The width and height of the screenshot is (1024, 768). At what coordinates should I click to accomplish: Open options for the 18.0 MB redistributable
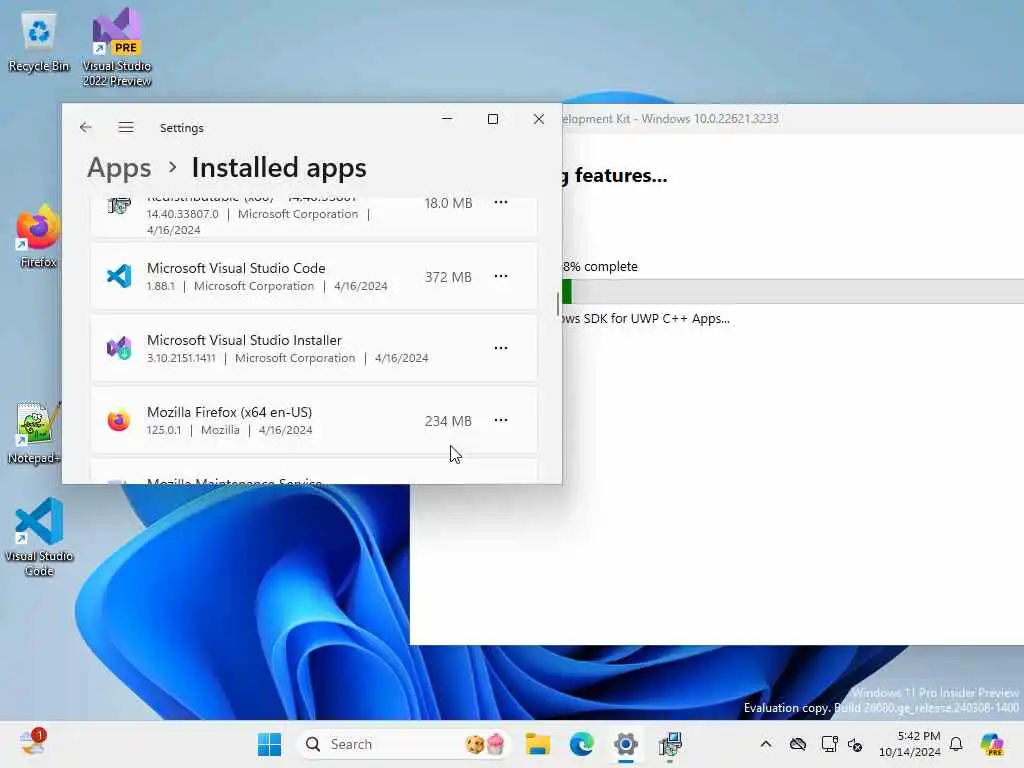501,202
